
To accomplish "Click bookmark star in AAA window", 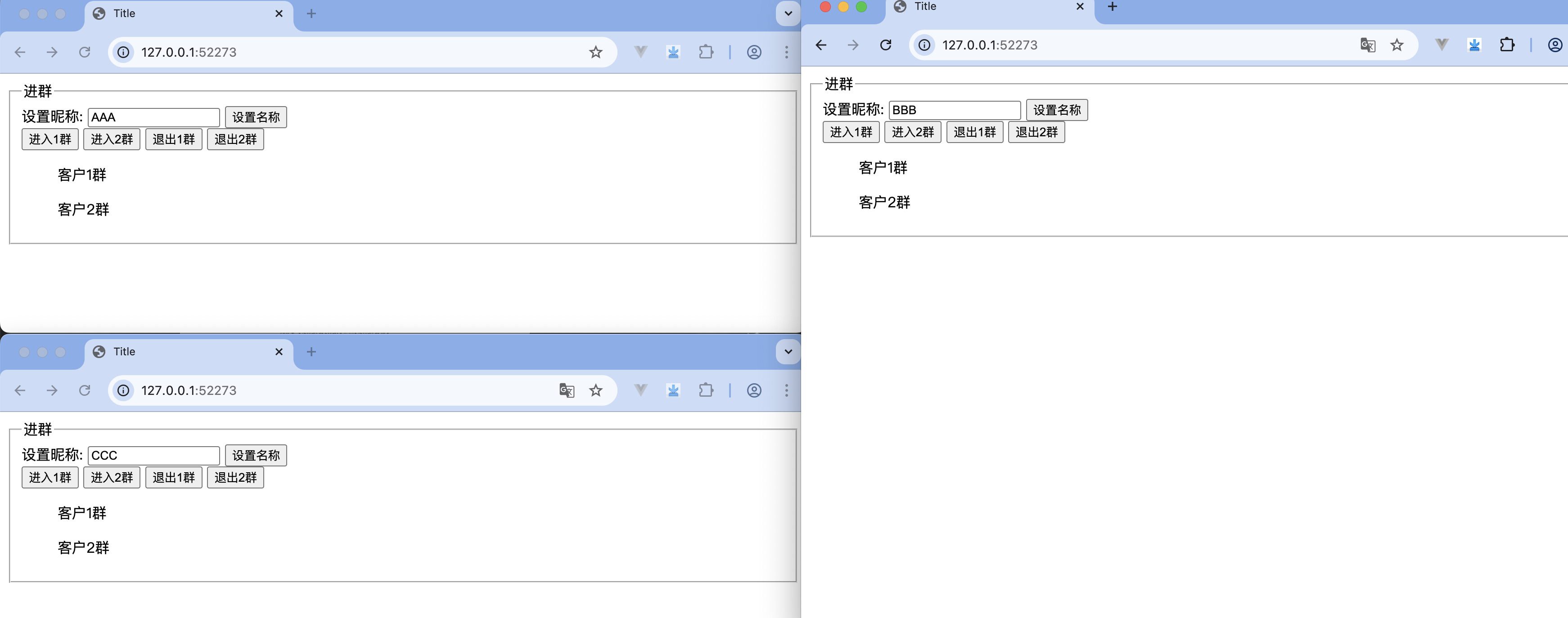I will (595, 52).
